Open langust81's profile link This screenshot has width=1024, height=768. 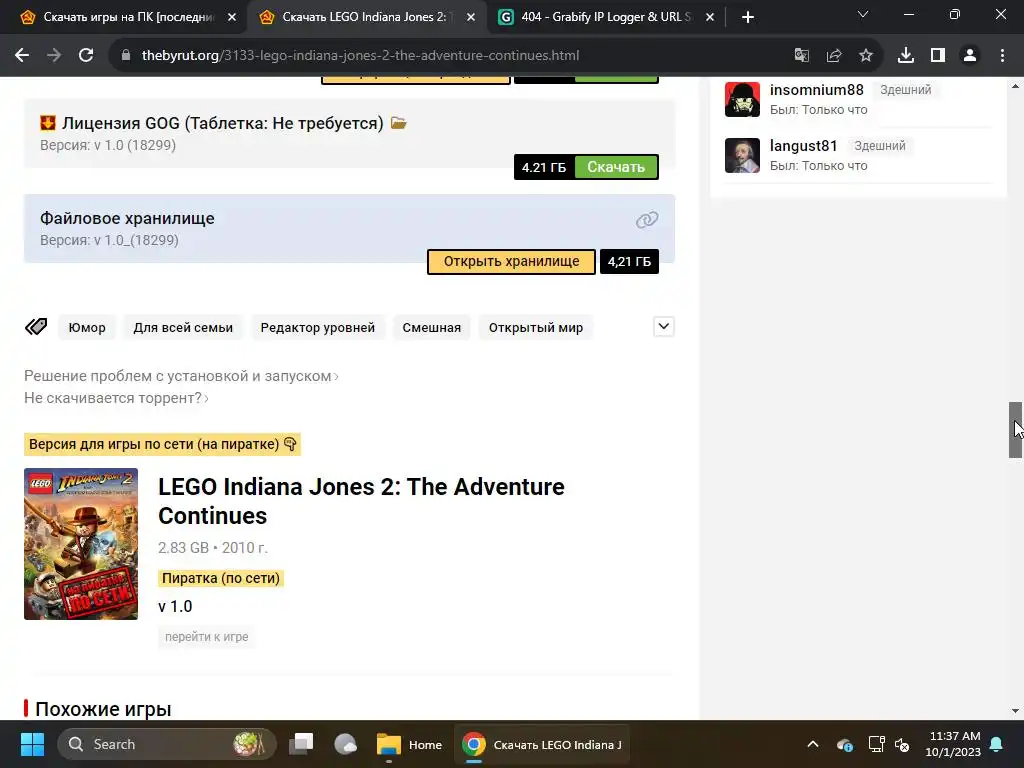803,146
